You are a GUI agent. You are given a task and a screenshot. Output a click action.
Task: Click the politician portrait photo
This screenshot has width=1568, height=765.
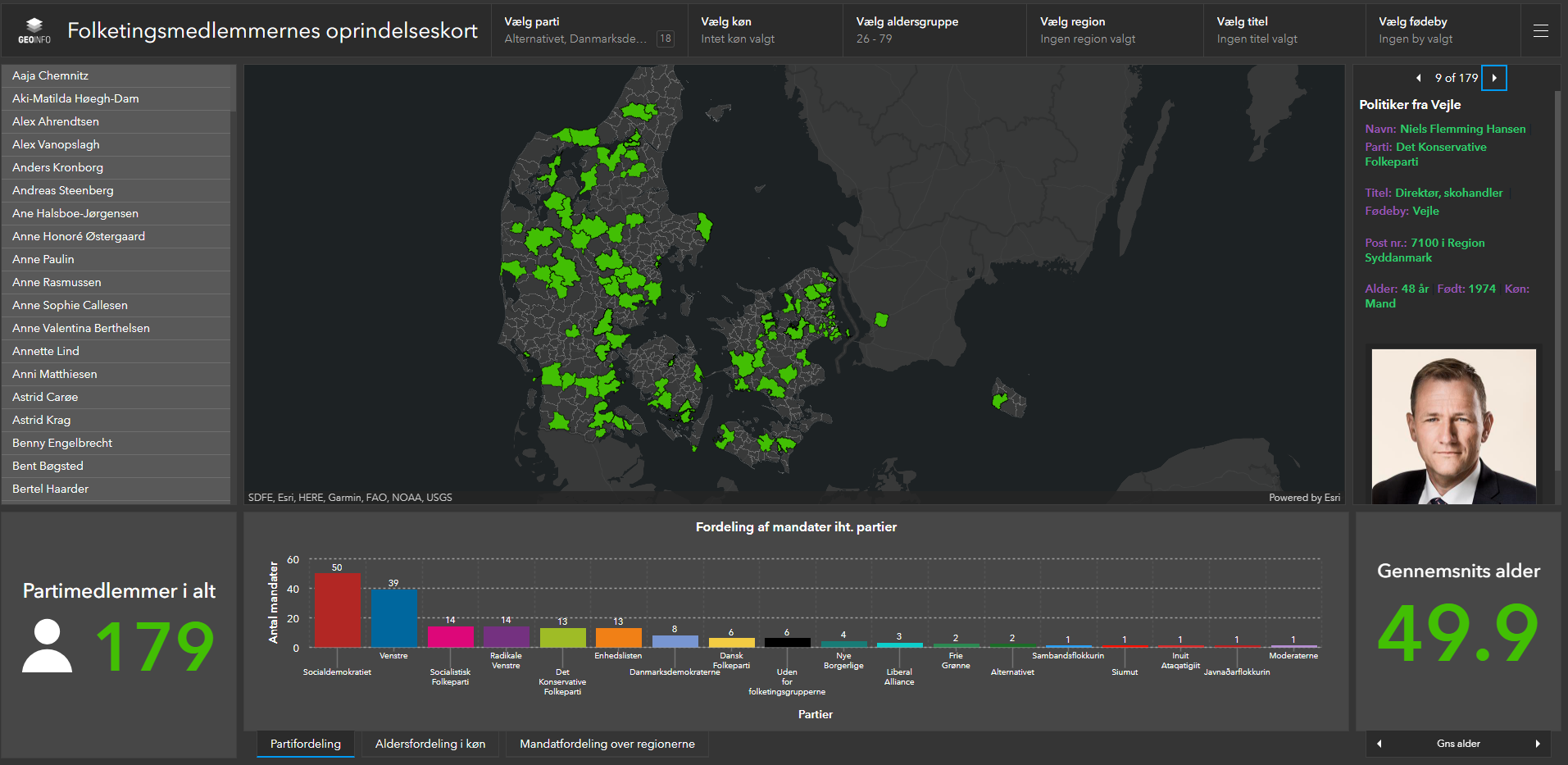pyautogui.click(x=1453, y=426)
